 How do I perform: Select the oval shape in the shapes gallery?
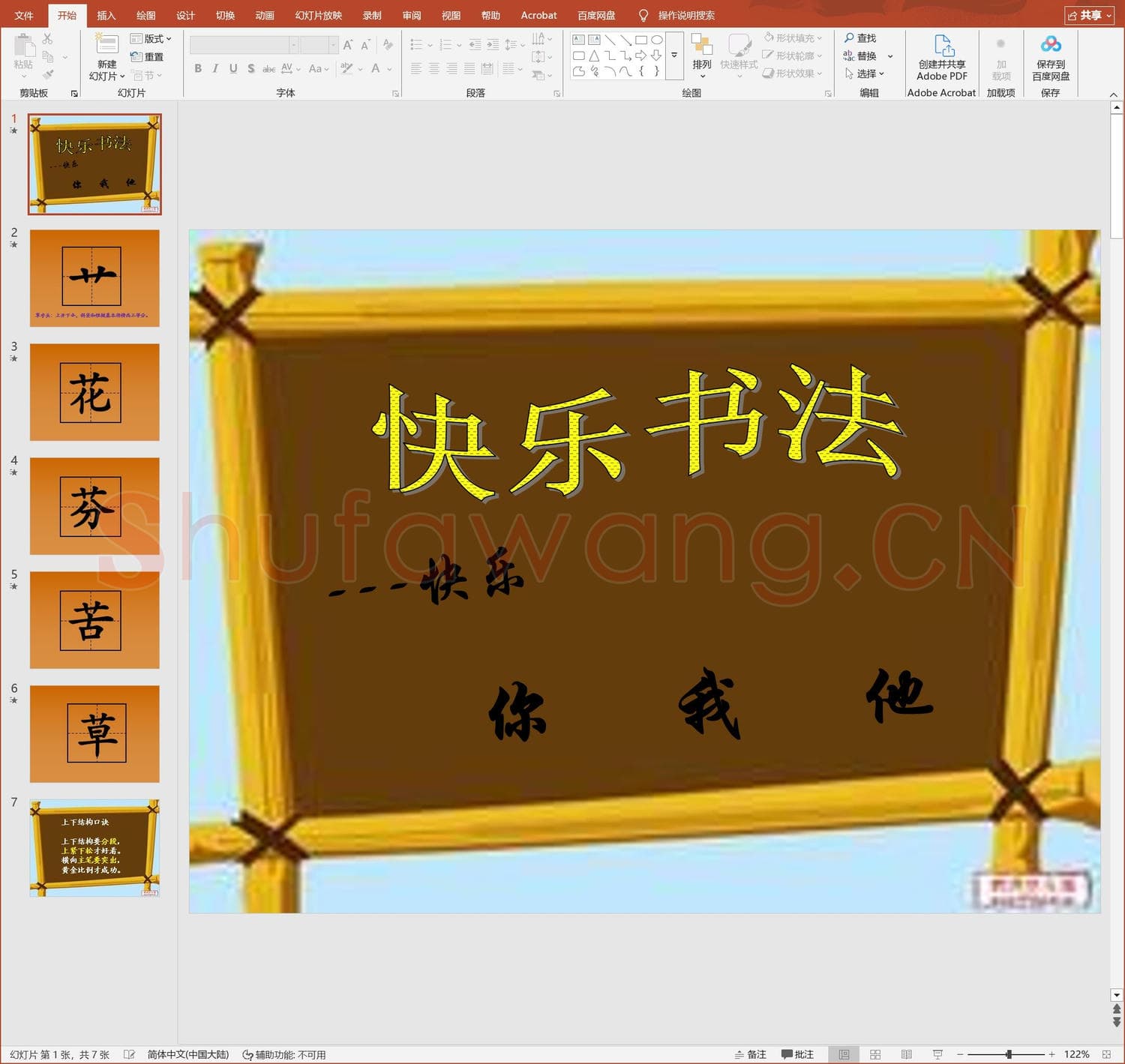pos(657,40)
